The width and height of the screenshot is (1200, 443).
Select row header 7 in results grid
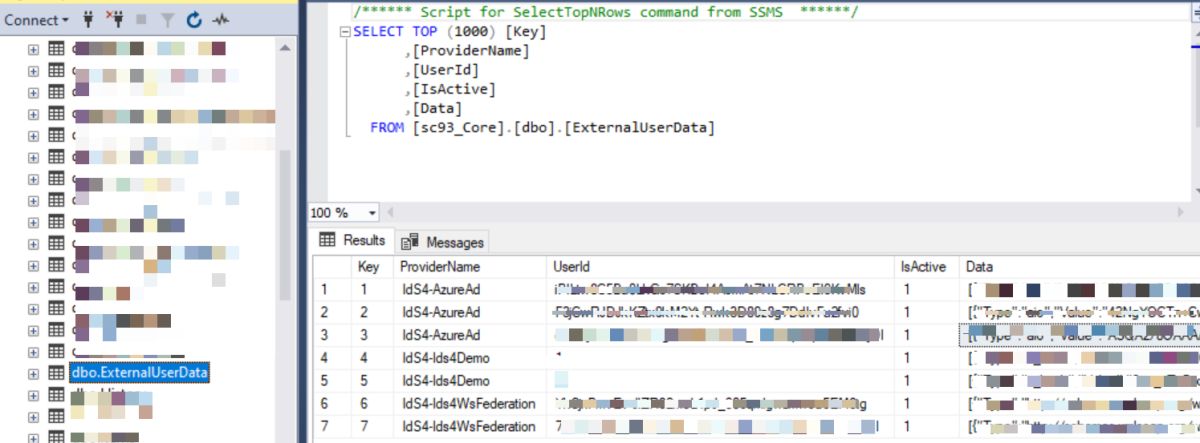click(x=332, y=427)
